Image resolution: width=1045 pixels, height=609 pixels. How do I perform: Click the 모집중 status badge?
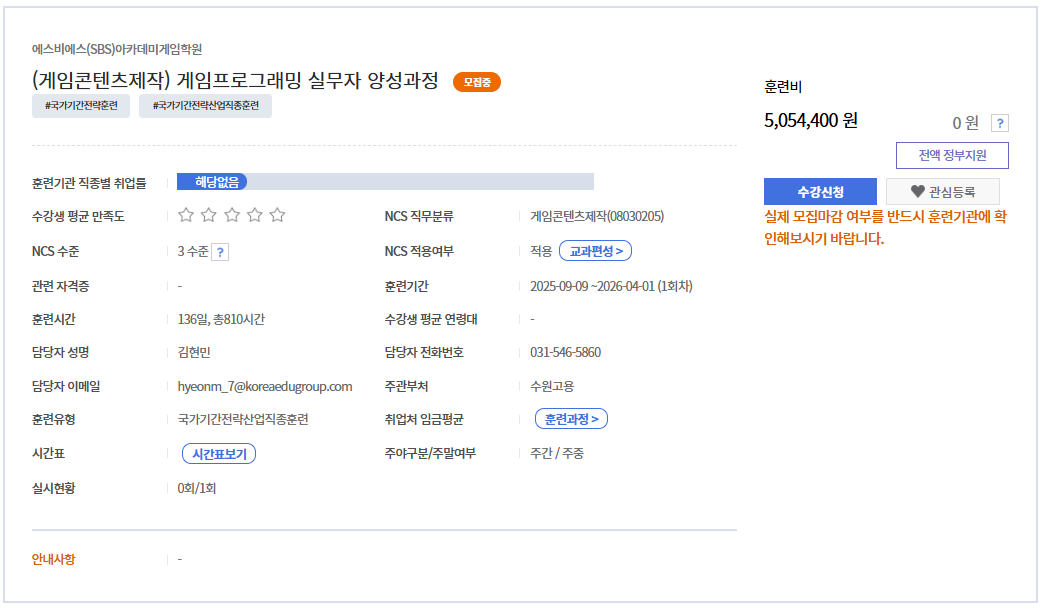(477, 82)
